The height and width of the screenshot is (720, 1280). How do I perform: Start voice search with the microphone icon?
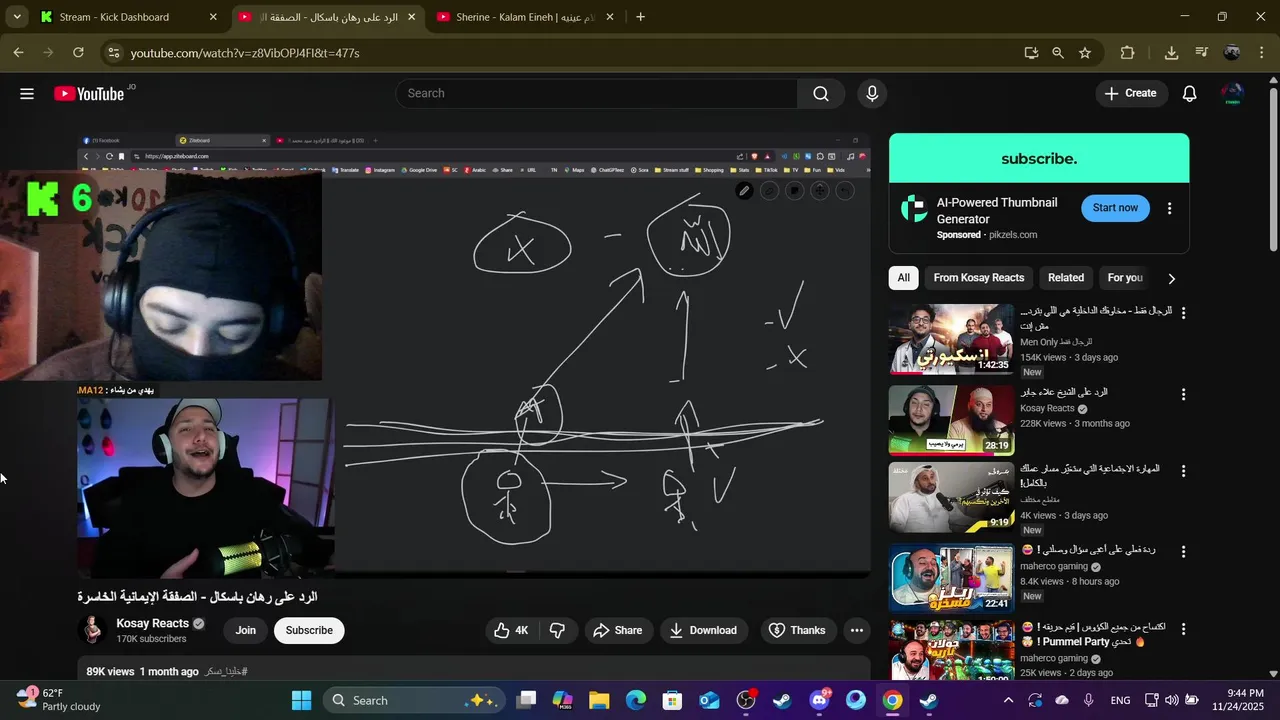(x=872, y=93)
